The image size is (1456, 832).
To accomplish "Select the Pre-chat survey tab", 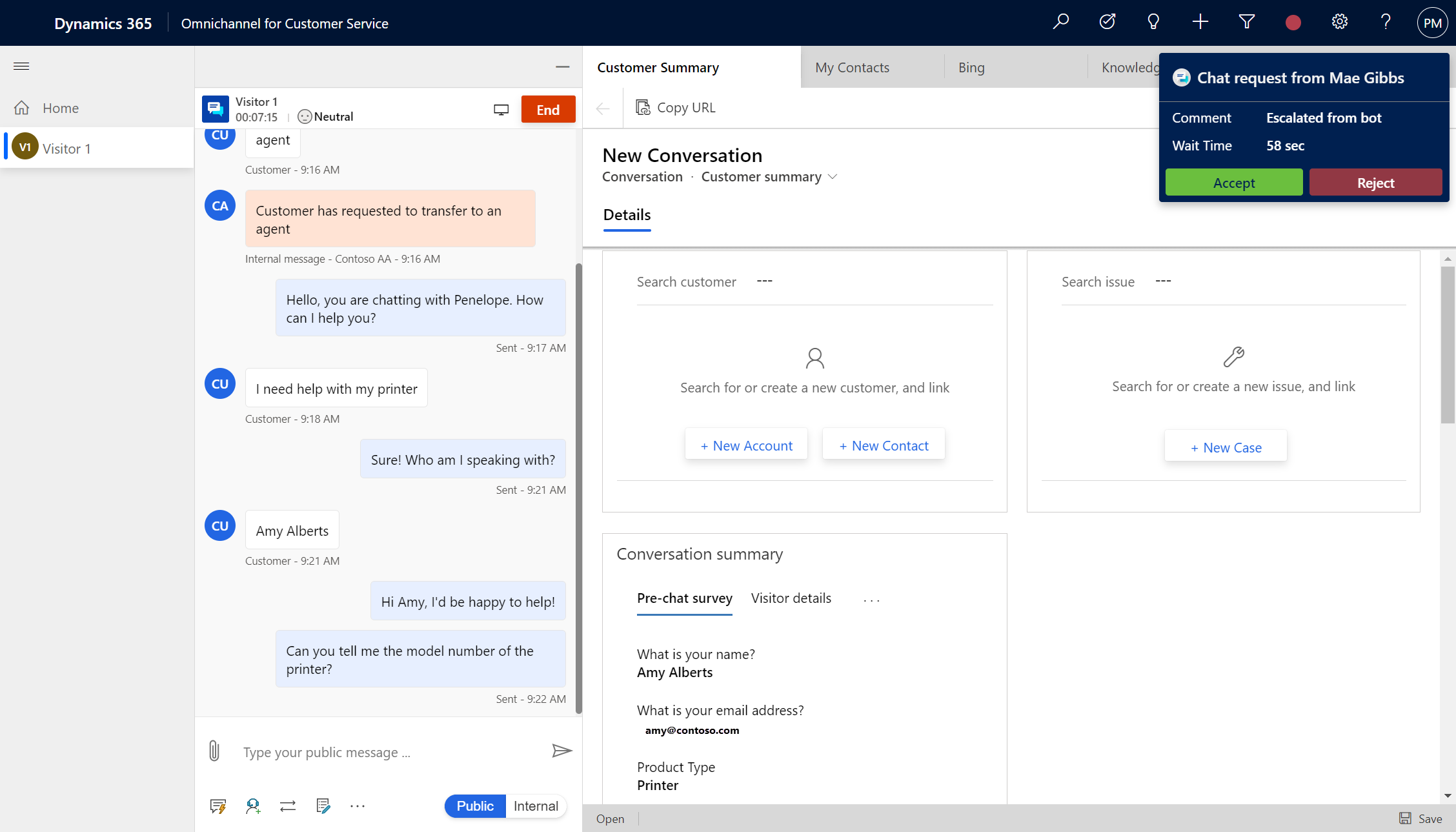I will (x=684, y=597).
